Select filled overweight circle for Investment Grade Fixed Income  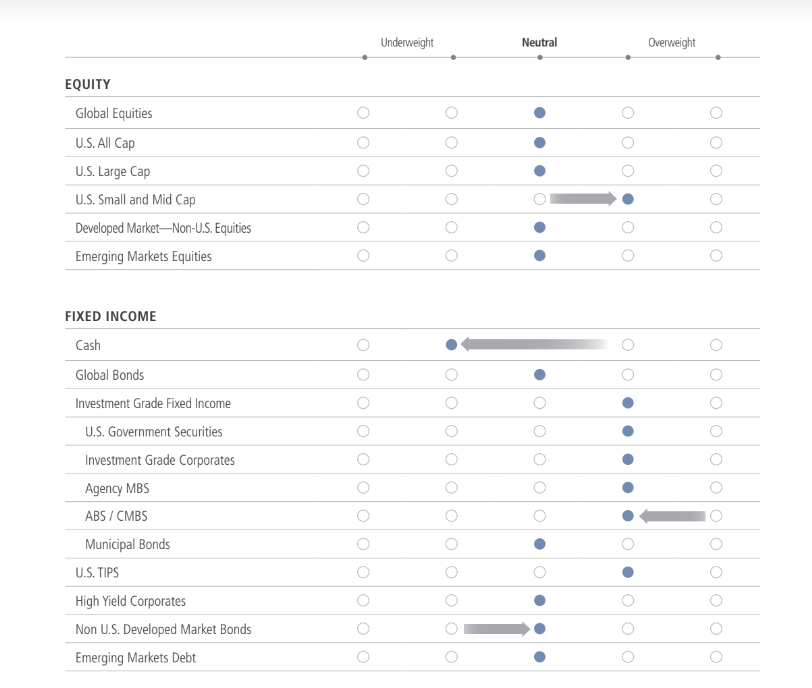click(628, 403)
